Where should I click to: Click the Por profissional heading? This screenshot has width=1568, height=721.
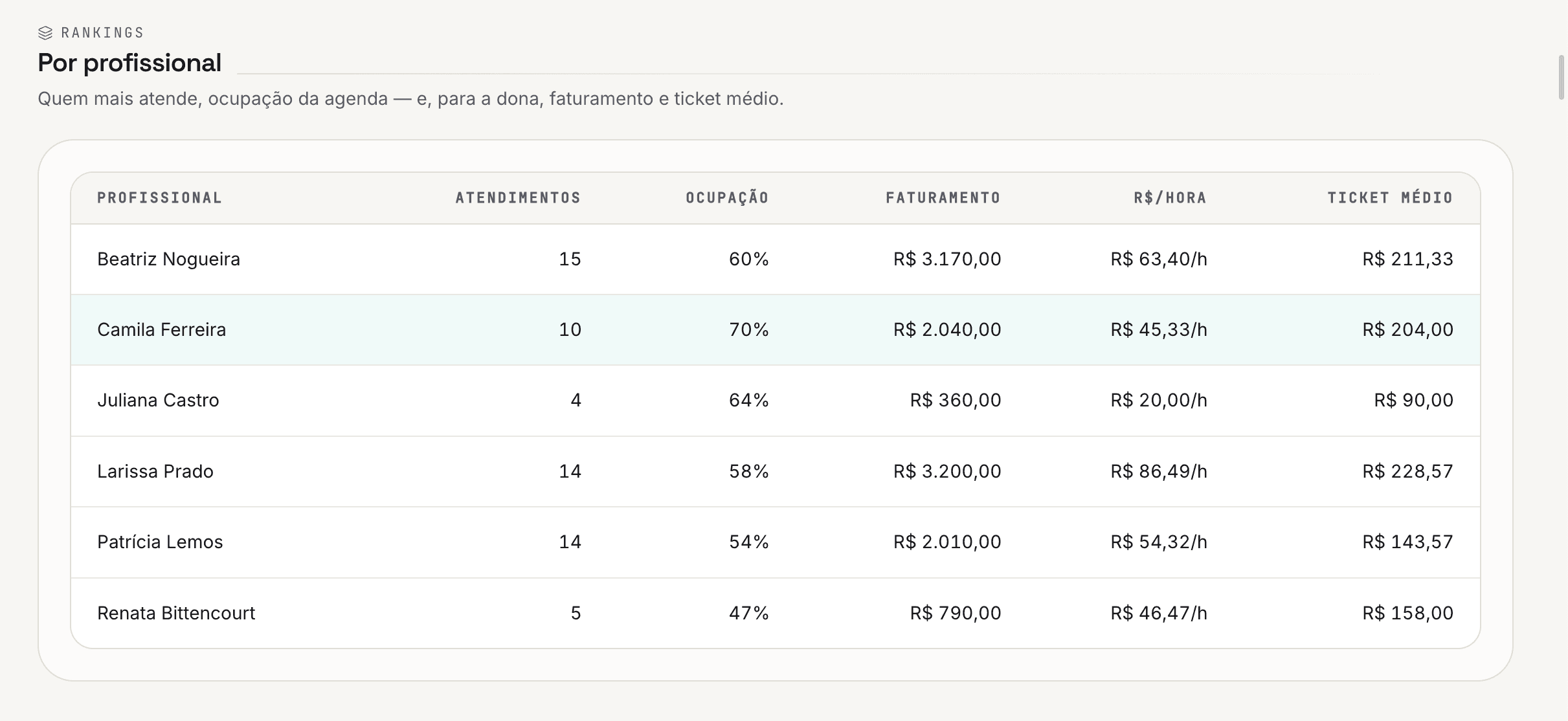129,63
